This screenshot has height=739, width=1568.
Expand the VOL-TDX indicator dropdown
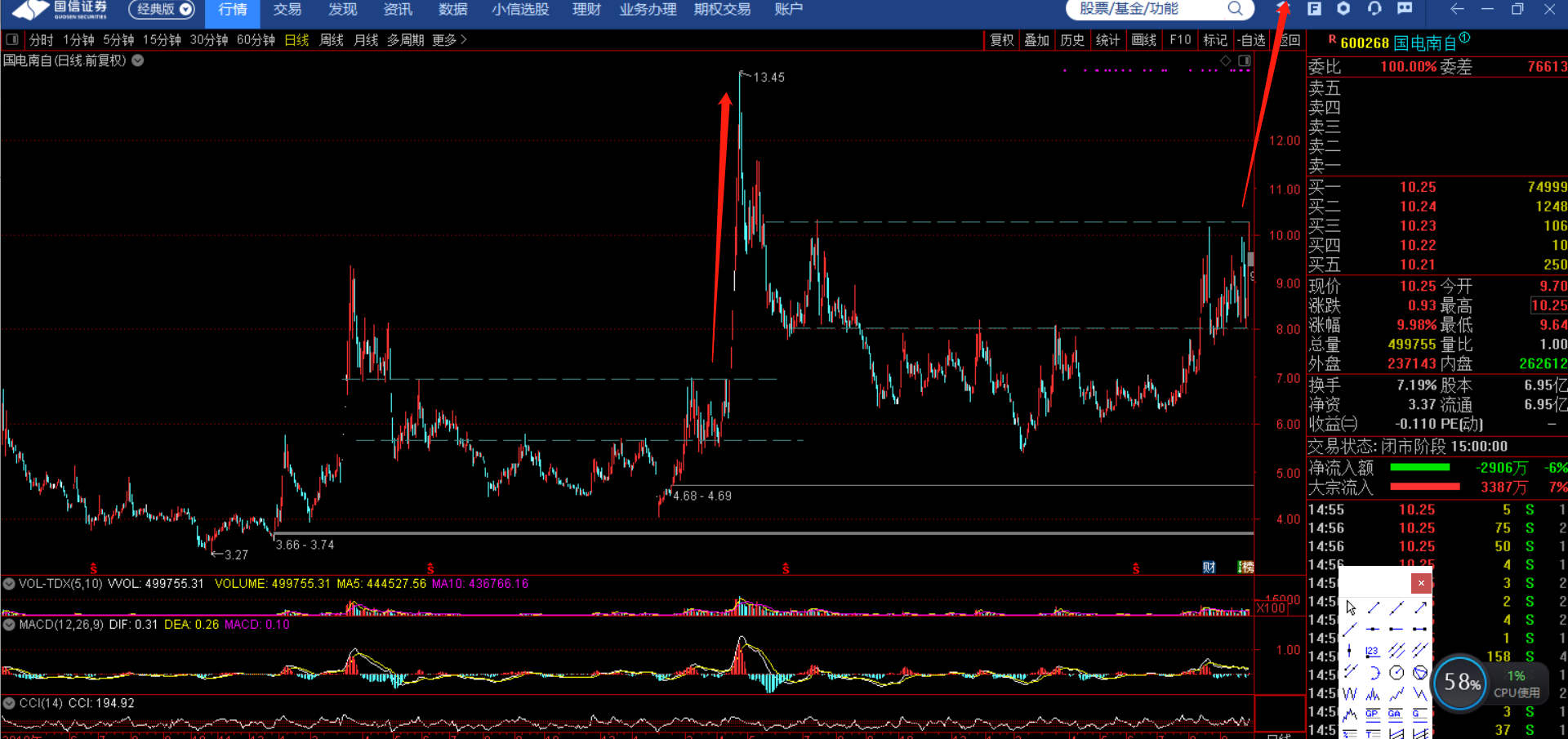pyautogui.click(x=9, y=584)
